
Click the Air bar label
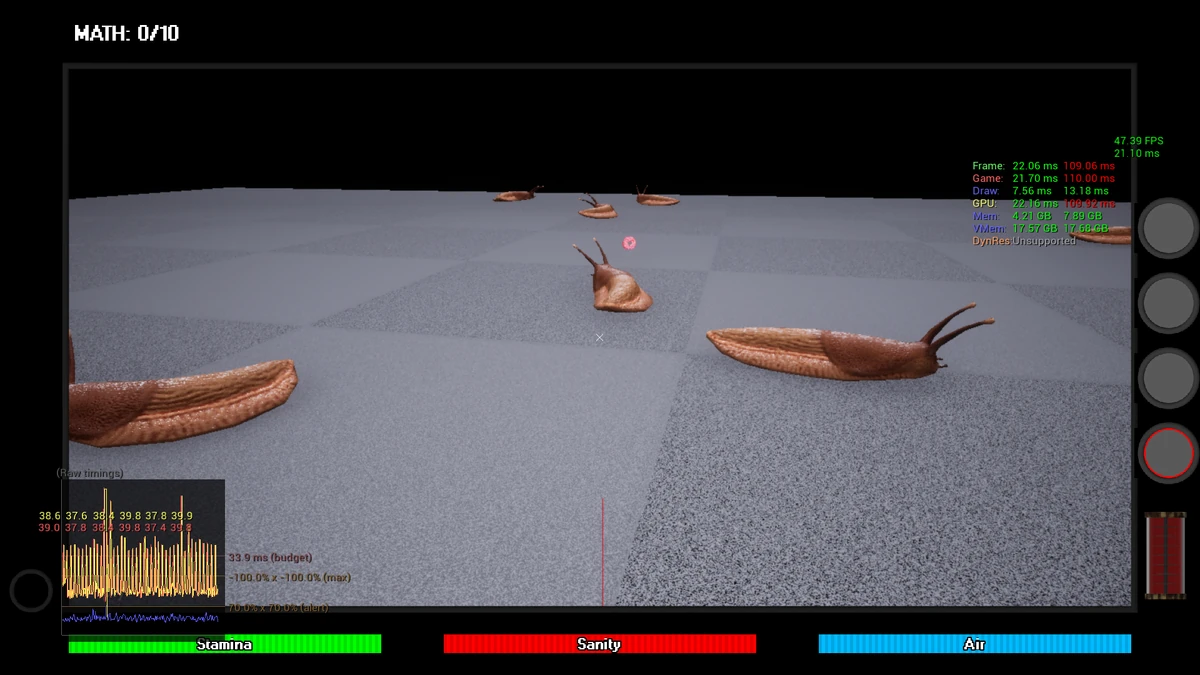tap(974, 645)
